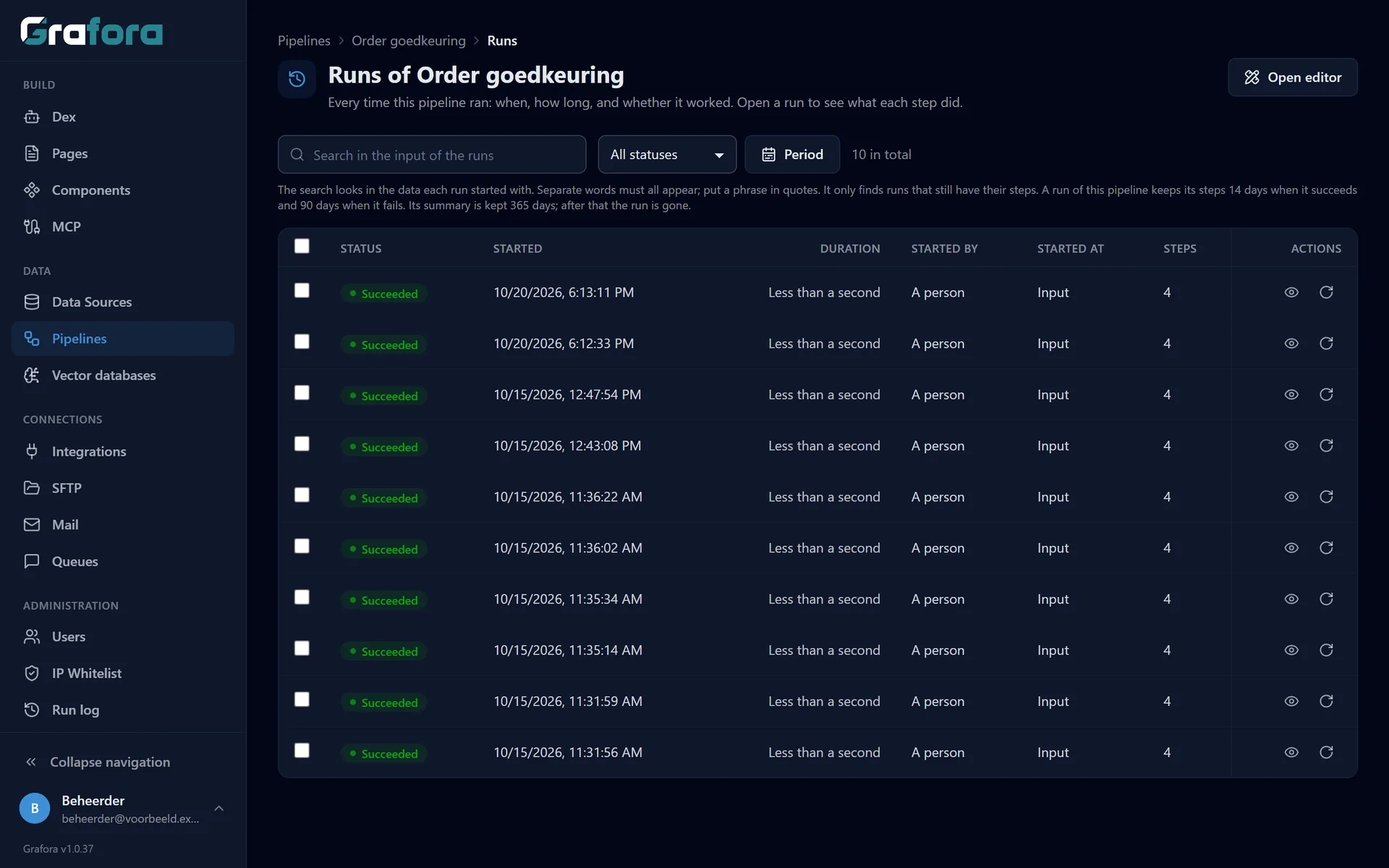1389x868 pixels.
Task: View the 10/15/2026, 11:36:22 AM run details
Action: coord(1291,497)
